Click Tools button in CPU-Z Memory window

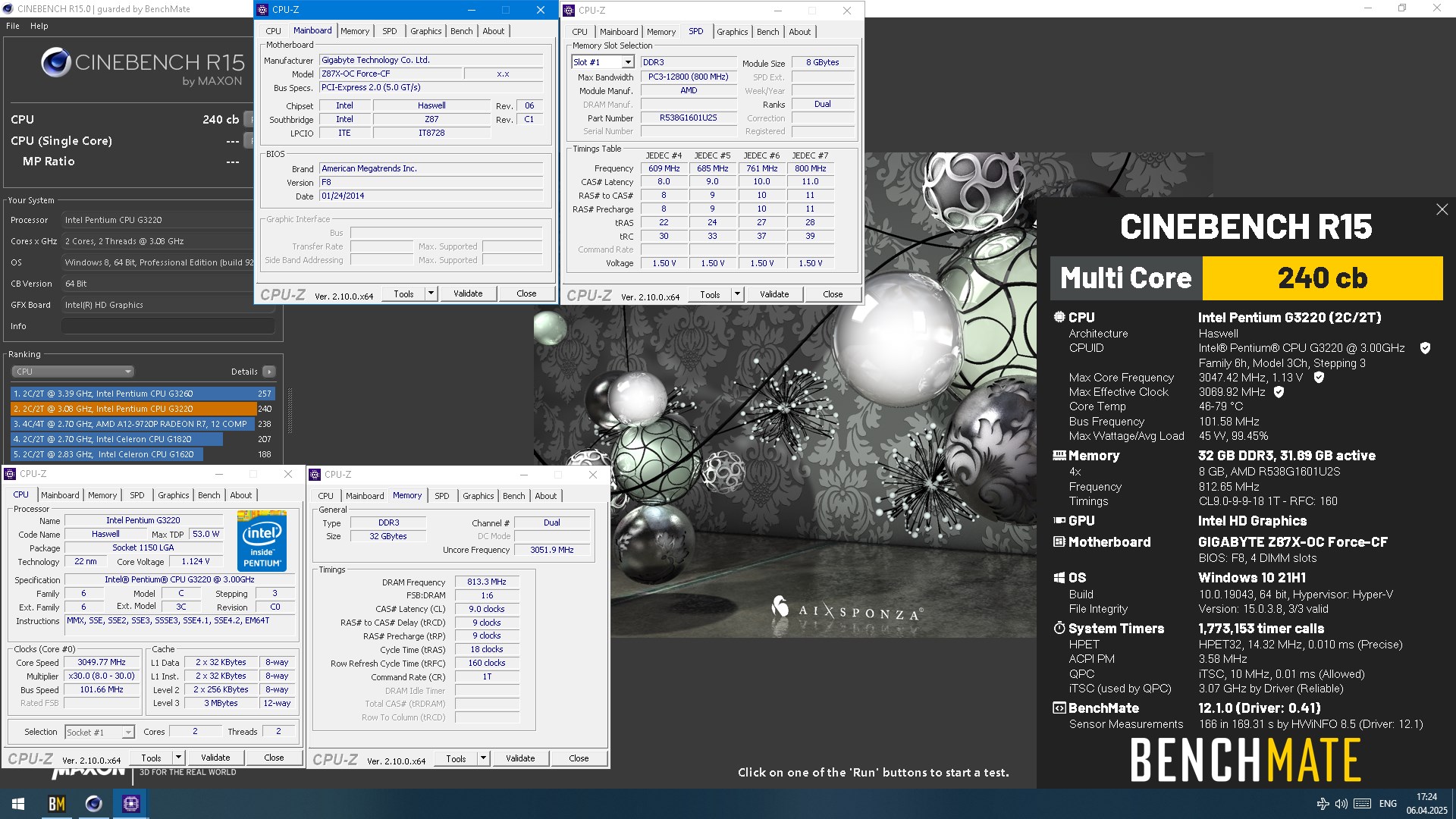456,758
